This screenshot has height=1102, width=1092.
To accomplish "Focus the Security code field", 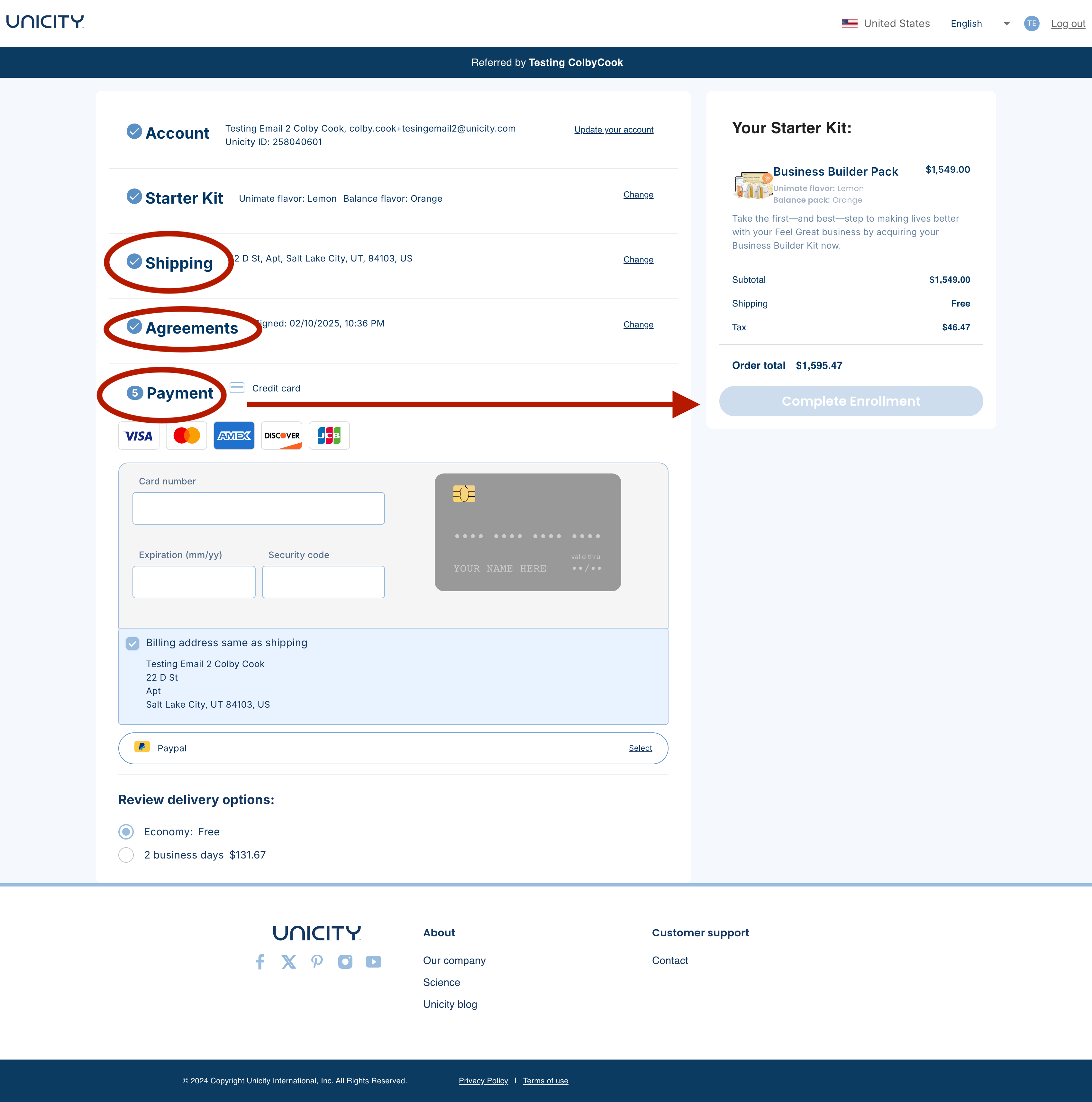I will 323,582.
